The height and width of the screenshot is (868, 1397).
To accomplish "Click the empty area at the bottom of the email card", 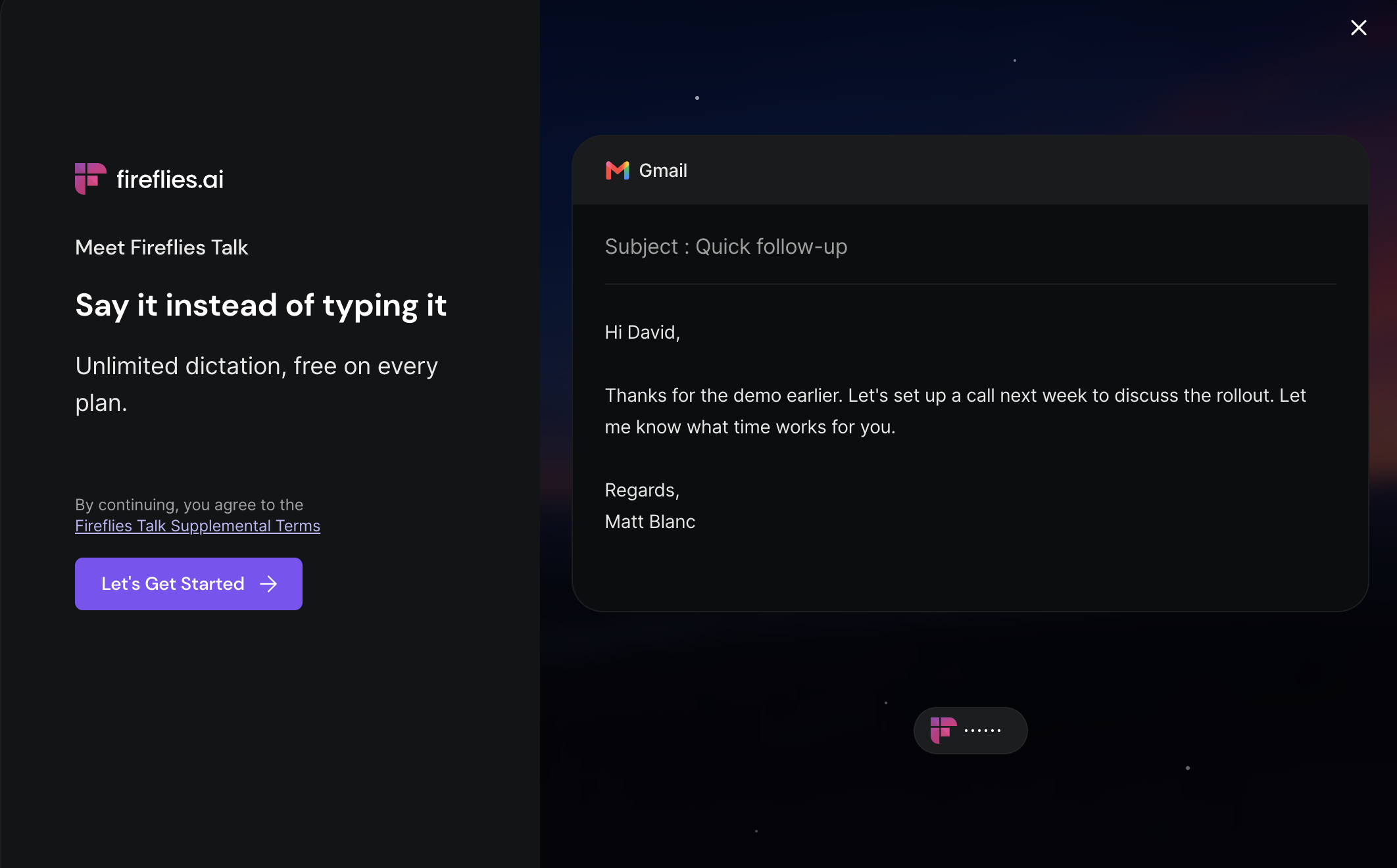I will tap(970, 573).
